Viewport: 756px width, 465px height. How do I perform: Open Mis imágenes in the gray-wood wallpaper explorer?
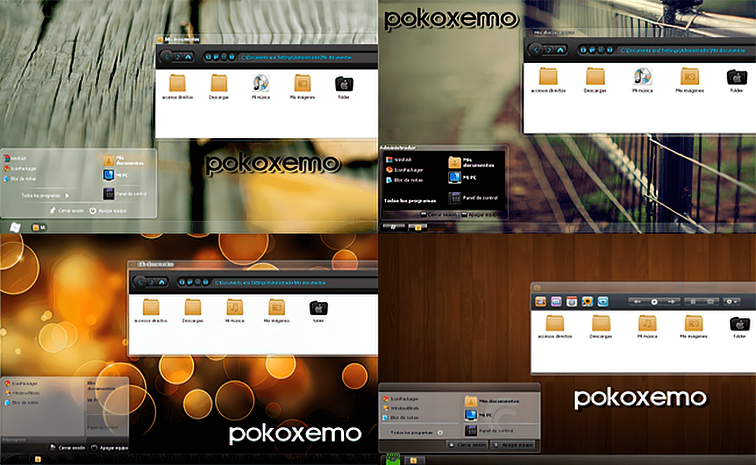tap(302, 84)
